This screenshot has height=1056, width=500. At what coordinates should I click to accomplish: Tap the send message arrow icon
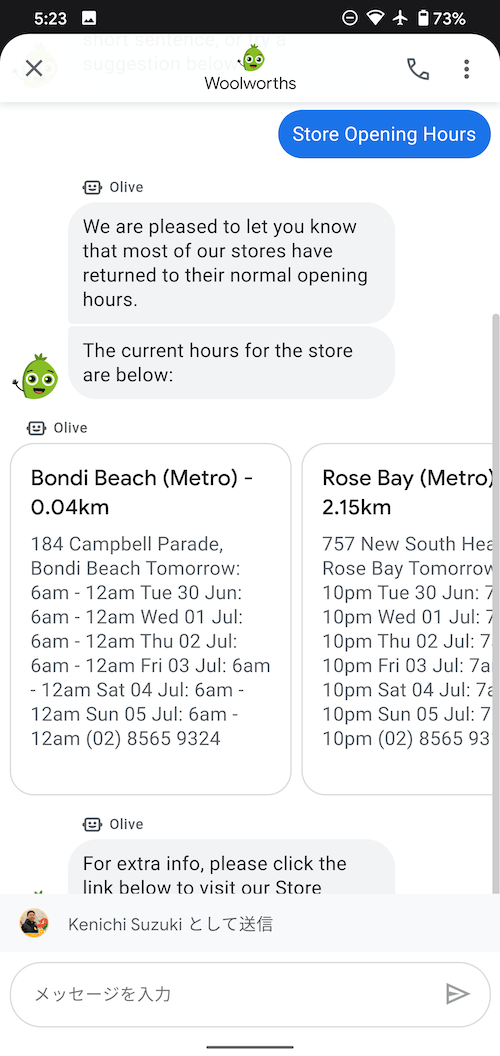(458, 993)
